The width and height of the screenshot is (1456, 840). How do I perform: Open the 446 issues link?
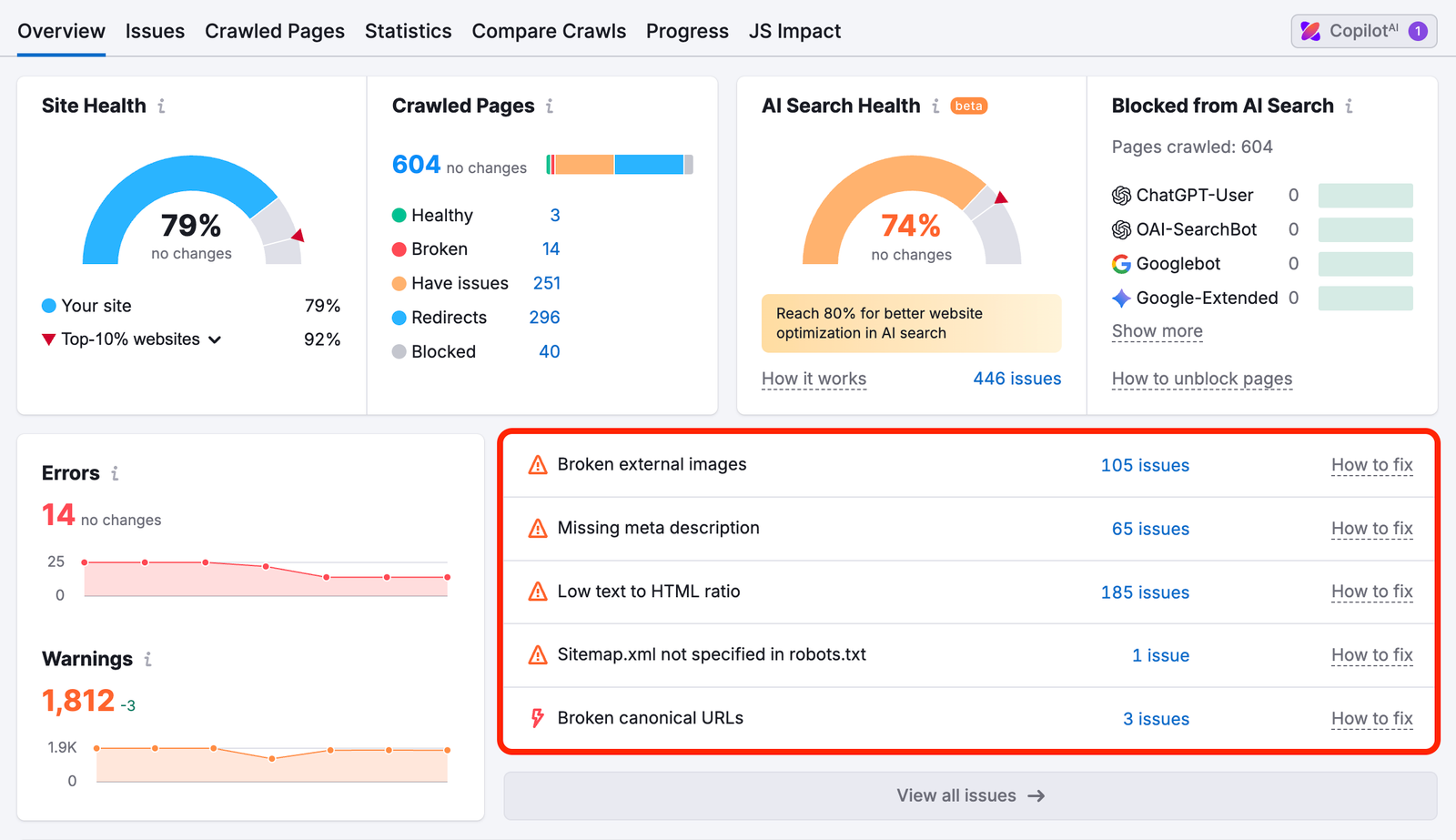pyautogui.click(x=1016, y=379)
